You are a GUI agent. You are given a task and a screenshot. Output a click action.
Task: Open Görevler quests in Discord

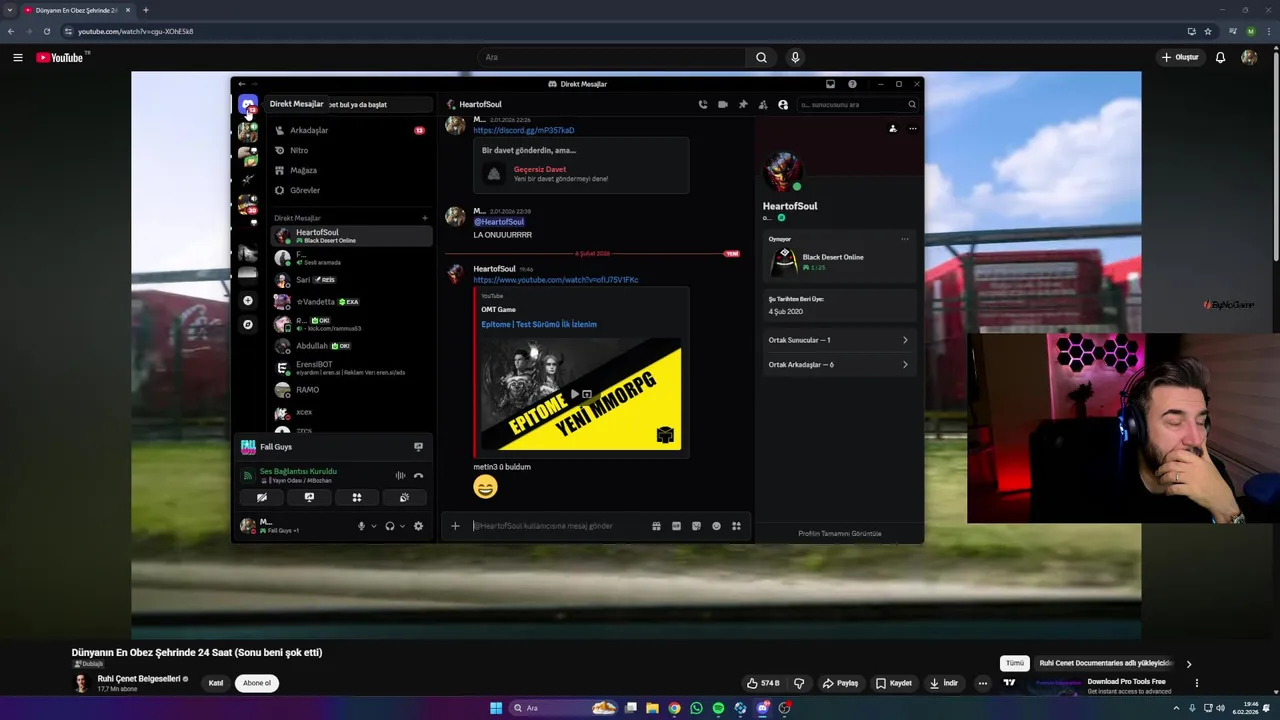(x=350, y=190)
